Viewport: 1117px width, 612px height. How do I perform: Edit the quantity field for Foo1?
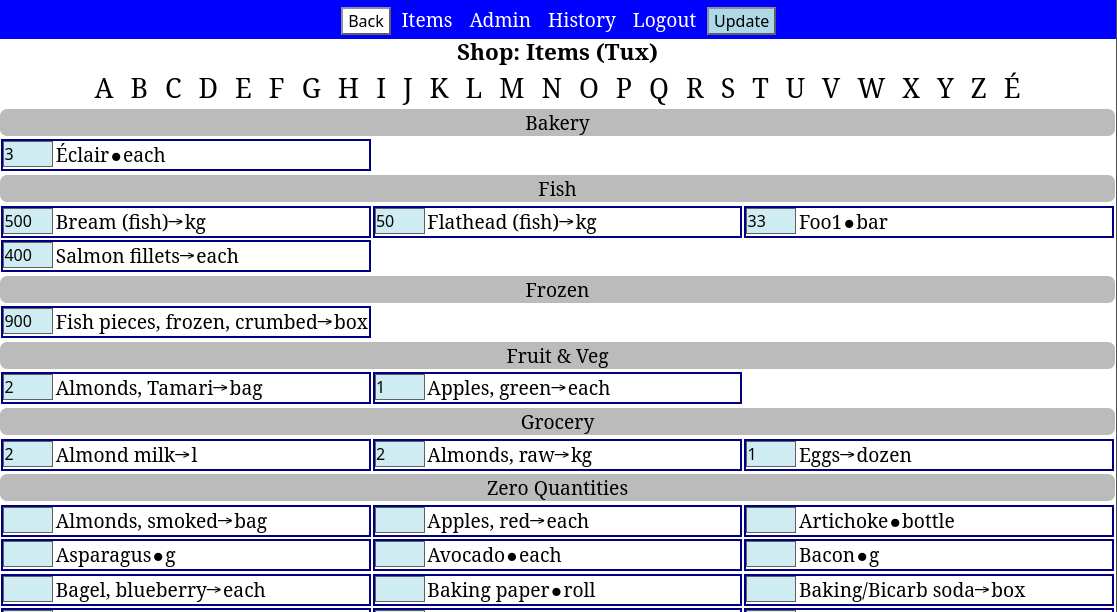click(771, 222)
